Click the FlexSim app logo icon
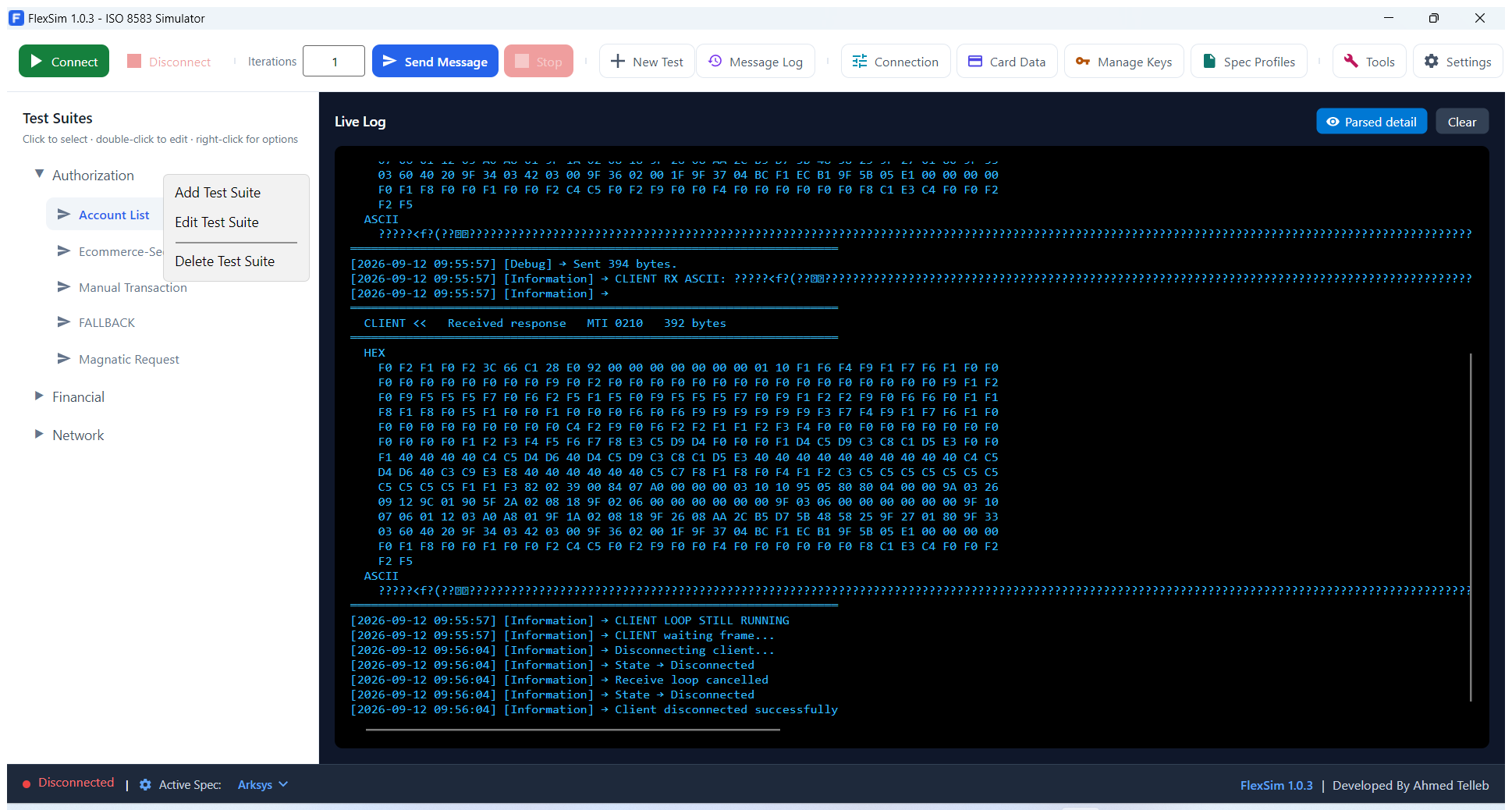This screenshot has width=1512, height=810. (16, 18)
